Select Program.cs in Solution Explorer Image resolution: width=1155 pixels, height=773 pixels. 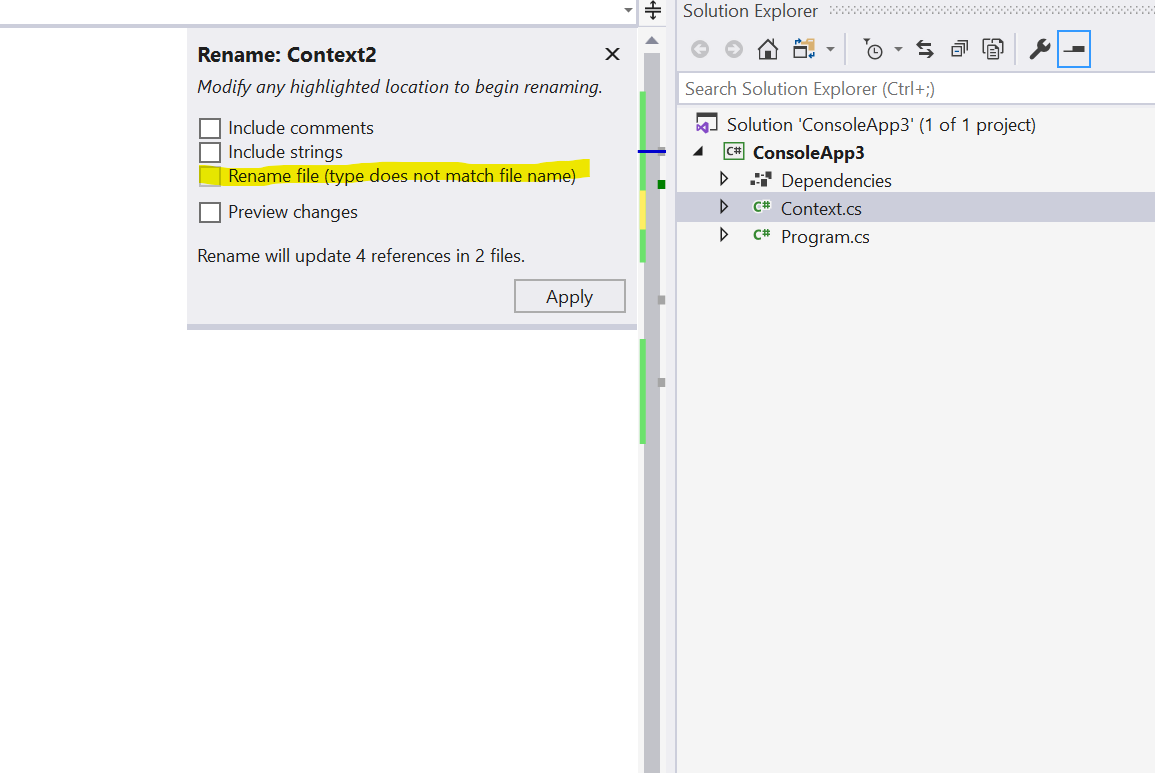click(x=824, y=236)
